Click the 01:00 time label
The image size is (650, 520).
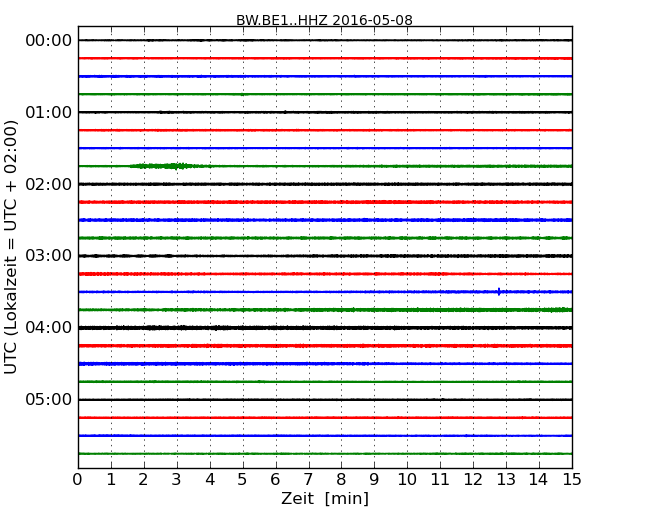(49, 112)
